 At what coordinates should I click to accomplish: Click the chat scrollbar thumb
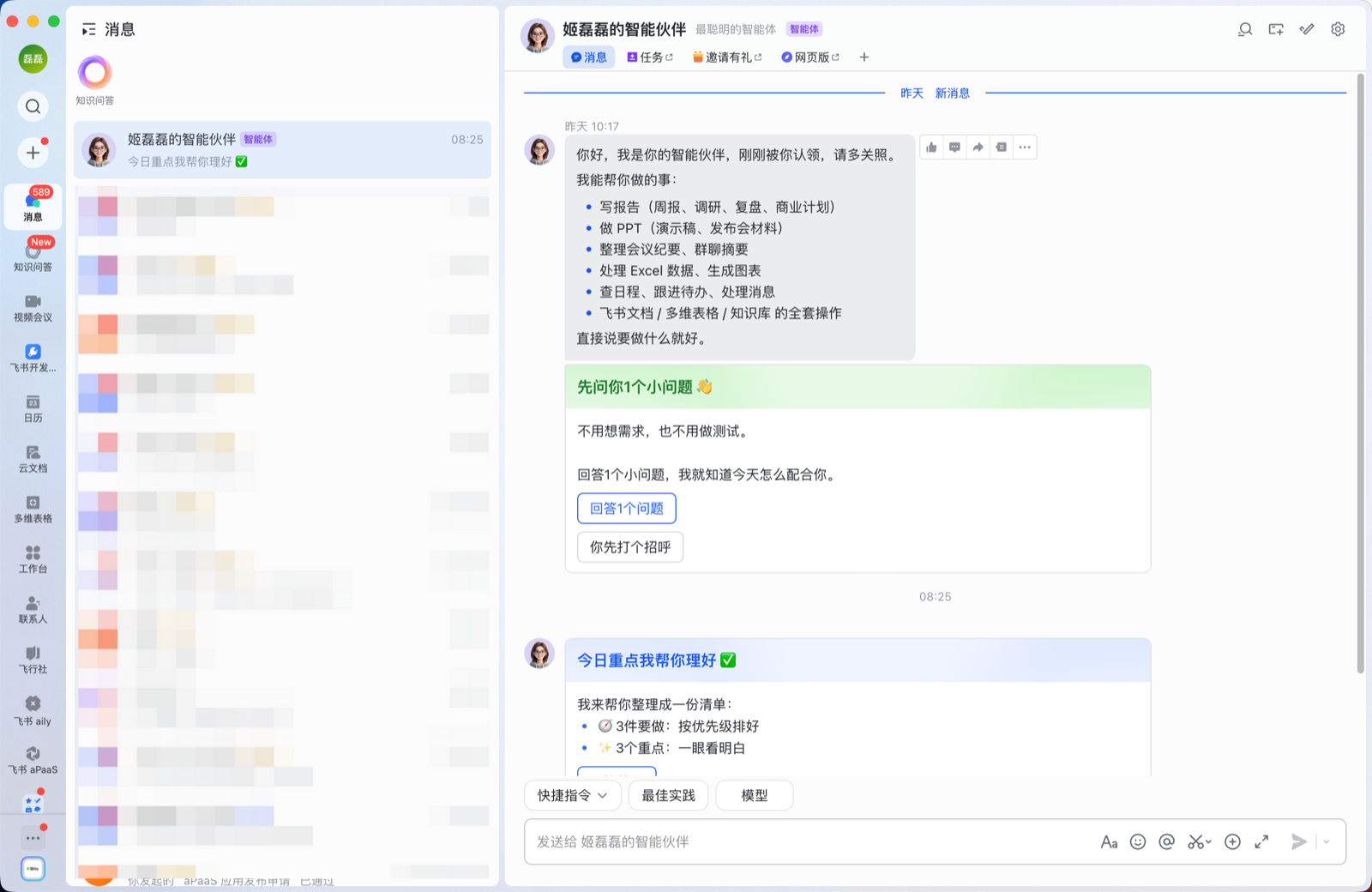(1360, 374)
